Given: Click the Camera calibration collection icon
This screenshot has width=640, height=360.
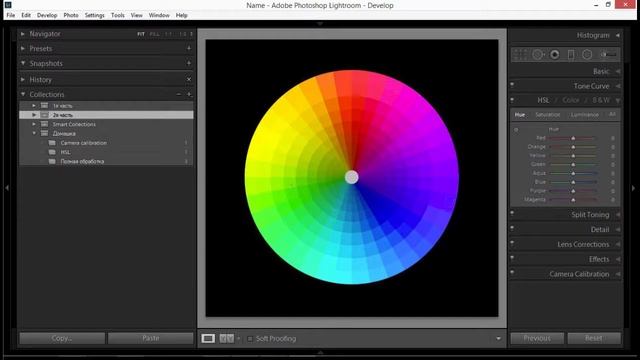Looking at the screenshot, I should tap(52, 143).
